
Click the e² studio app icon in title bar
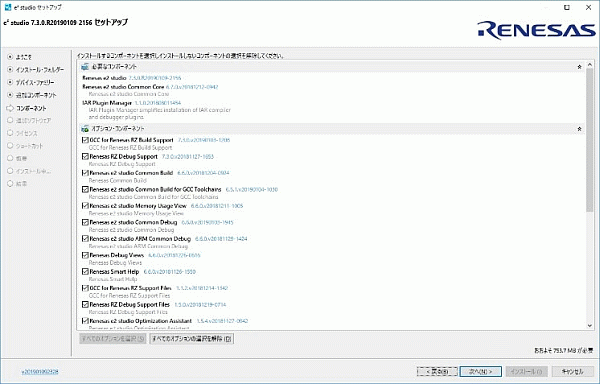[8, 7]
